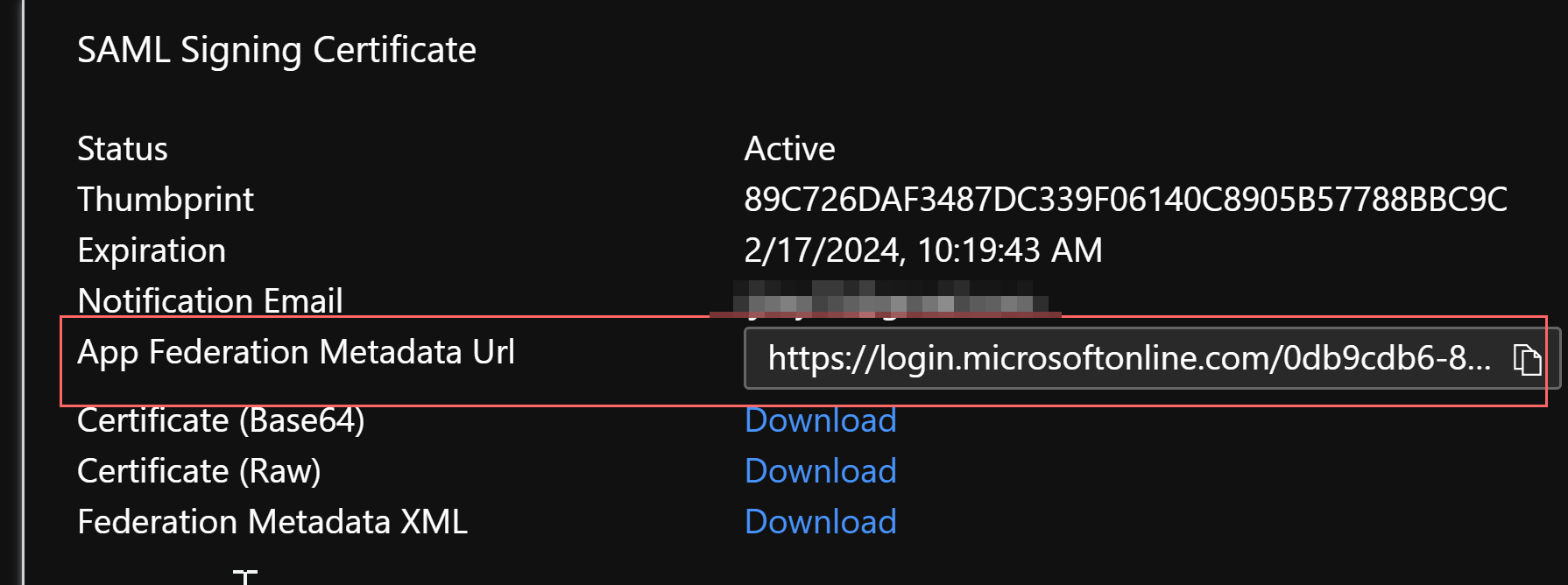The height and width of the screenshot is (585, 1568).
Task: Select the 2/17/2024 expiration date value
Action: (922, 250)
